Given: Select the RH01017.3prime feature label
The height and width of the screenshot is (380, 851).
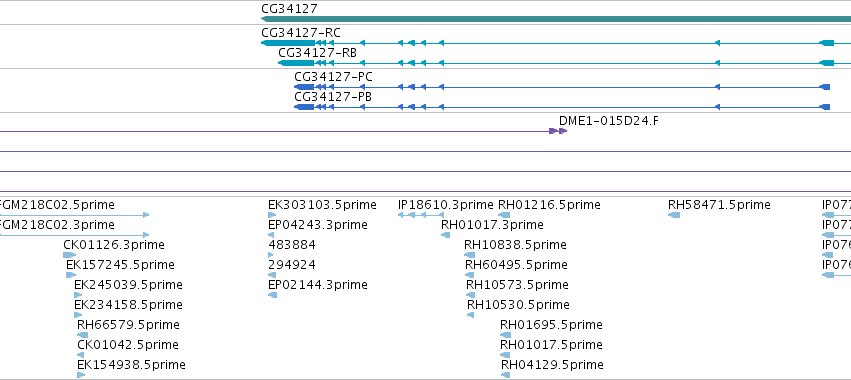Looking at the screenshot, I should point(492,225).
